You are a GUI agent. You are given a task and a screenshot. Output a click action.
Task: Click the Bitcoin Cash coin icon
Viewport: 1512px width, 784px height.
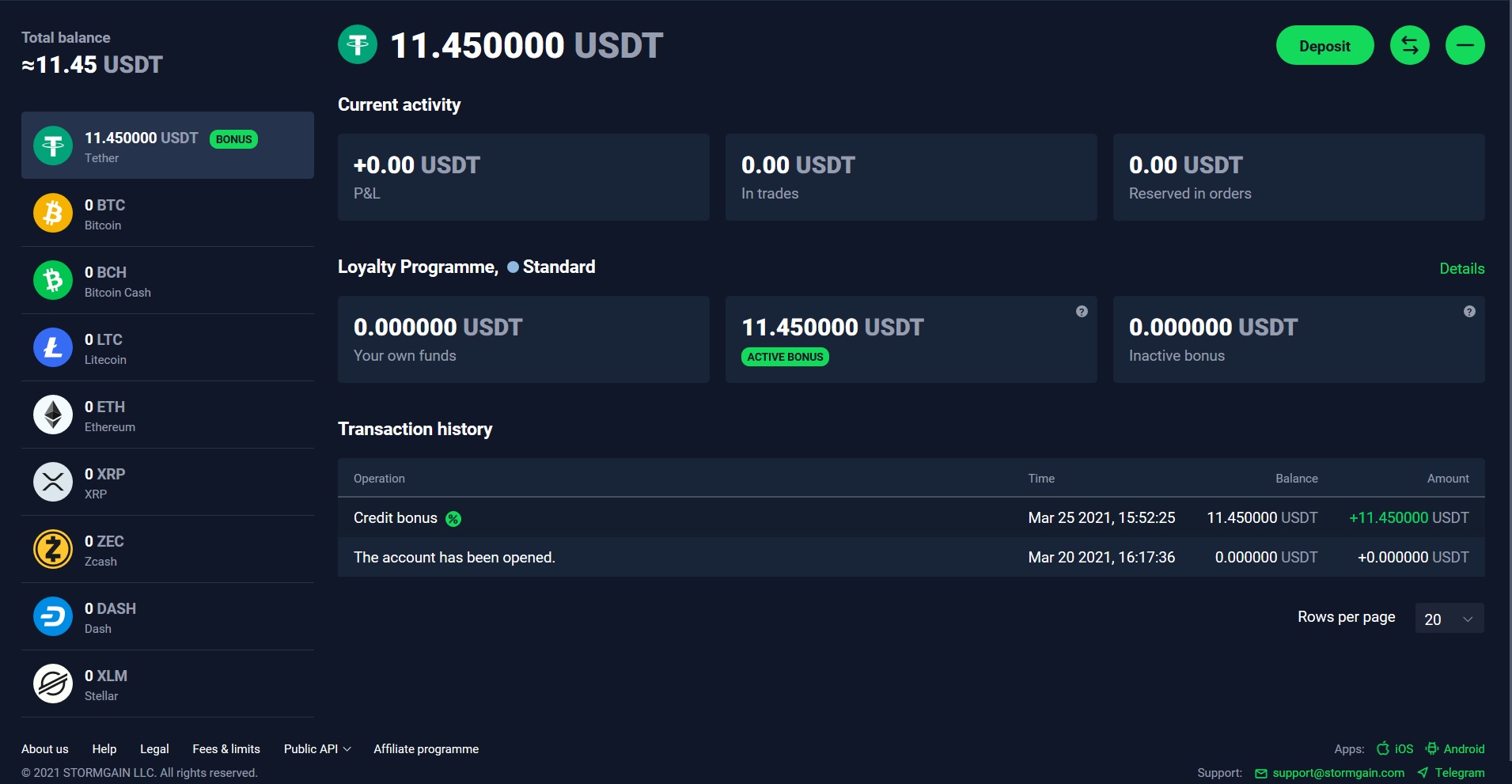tap(53, 280)
